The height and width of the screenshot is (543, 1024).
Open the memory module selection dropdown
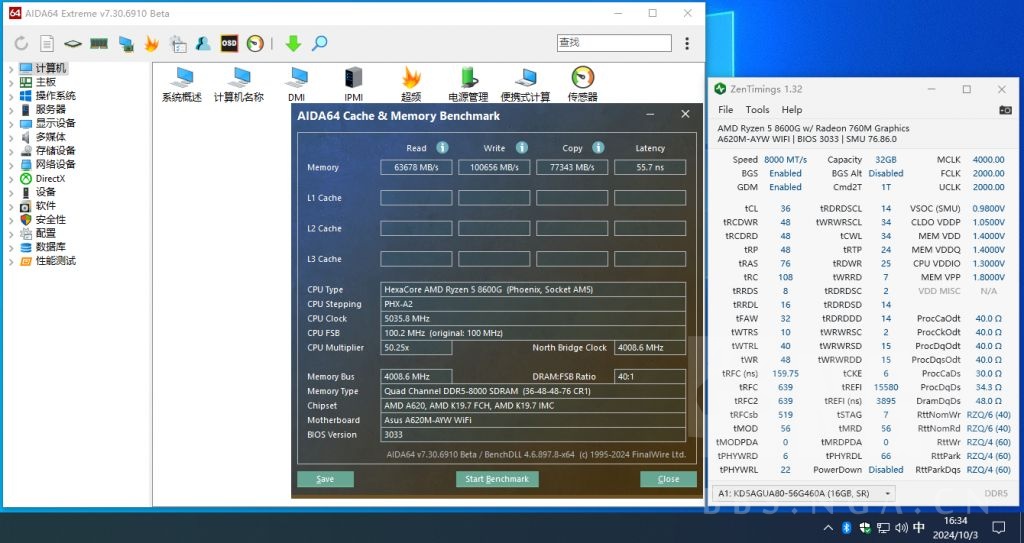point(804,493)
